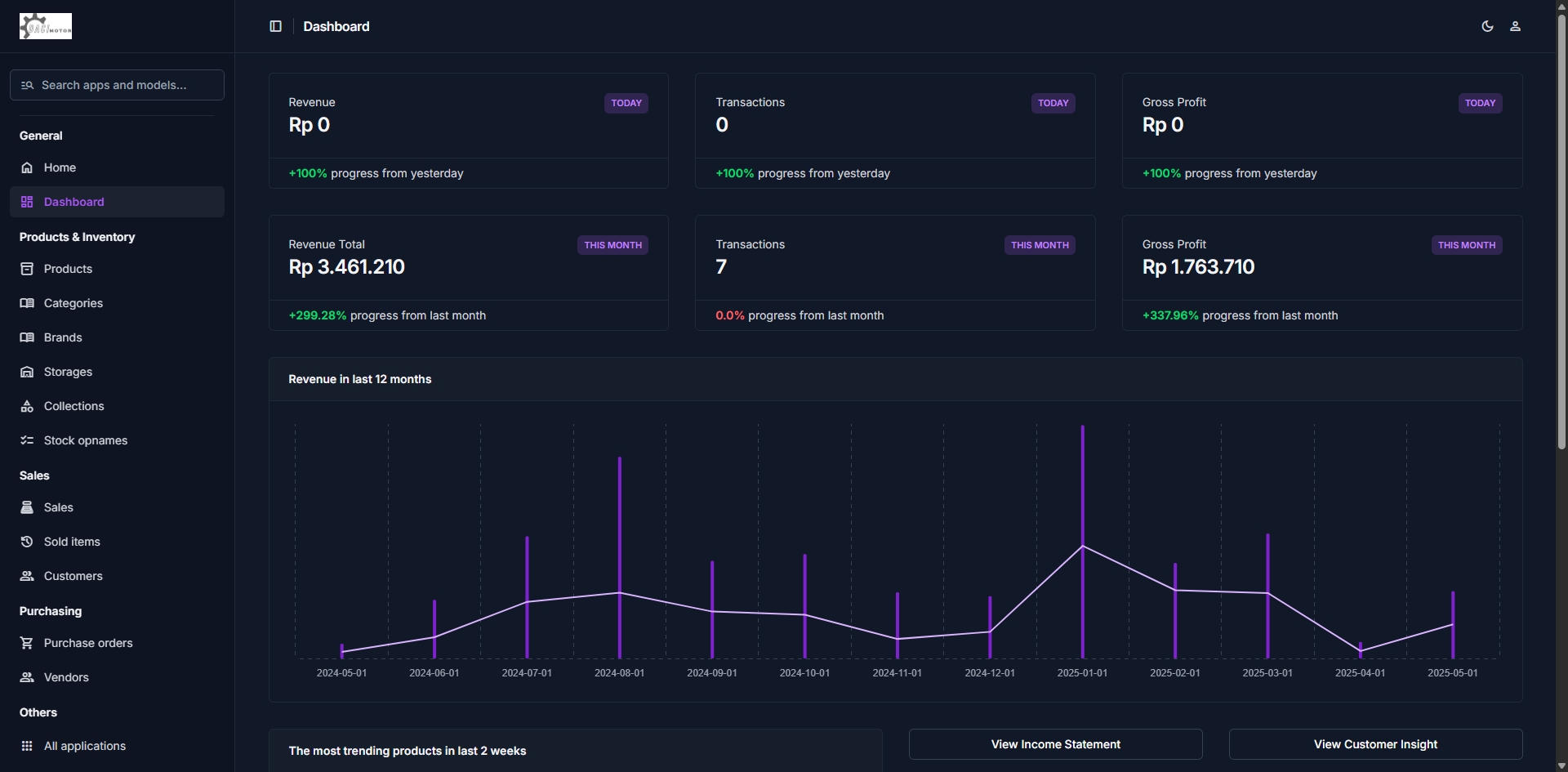This screenshot has width=1568, height=772.
Task: Click View Customer Insight button
Action: pos(1375,744)
